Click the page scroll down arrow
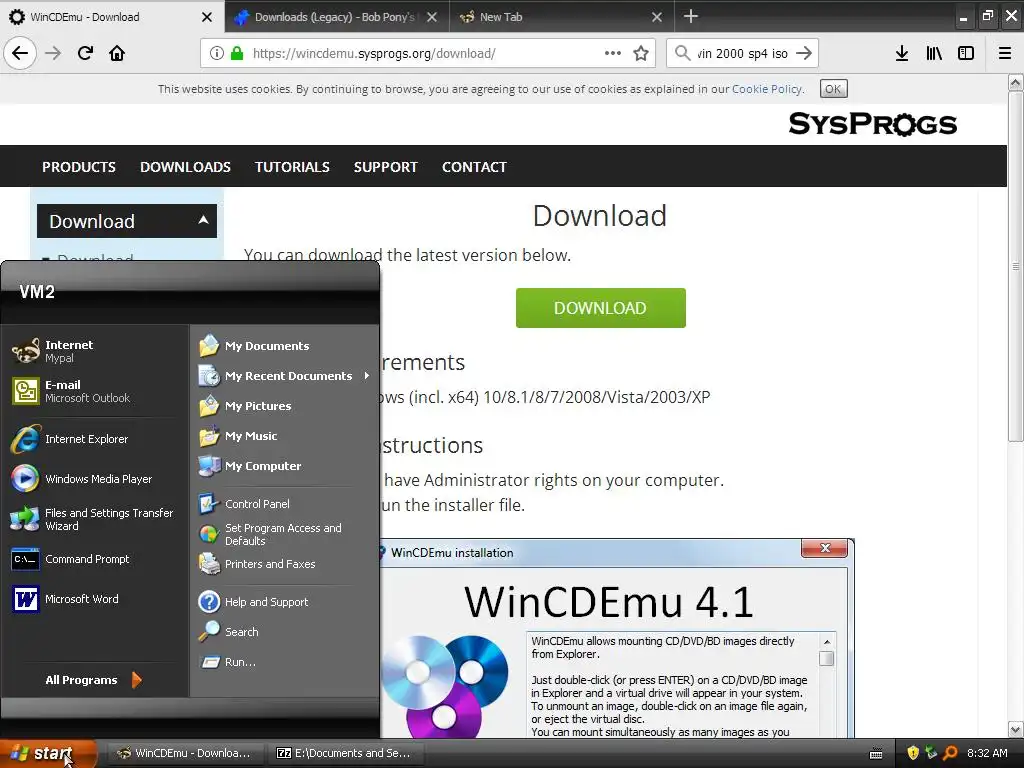 [x=1016, y=729]
